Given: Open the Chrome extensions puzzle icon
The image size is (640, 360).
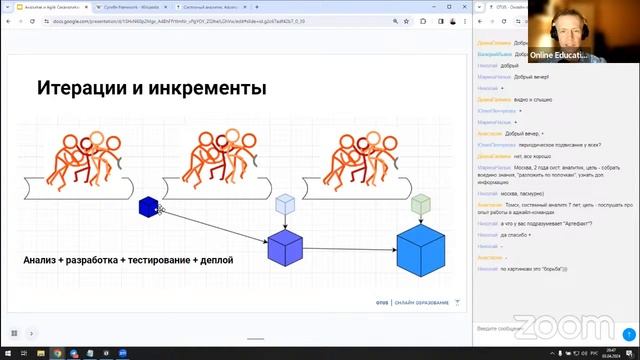Looking at the screenshot, I should 423,21.
